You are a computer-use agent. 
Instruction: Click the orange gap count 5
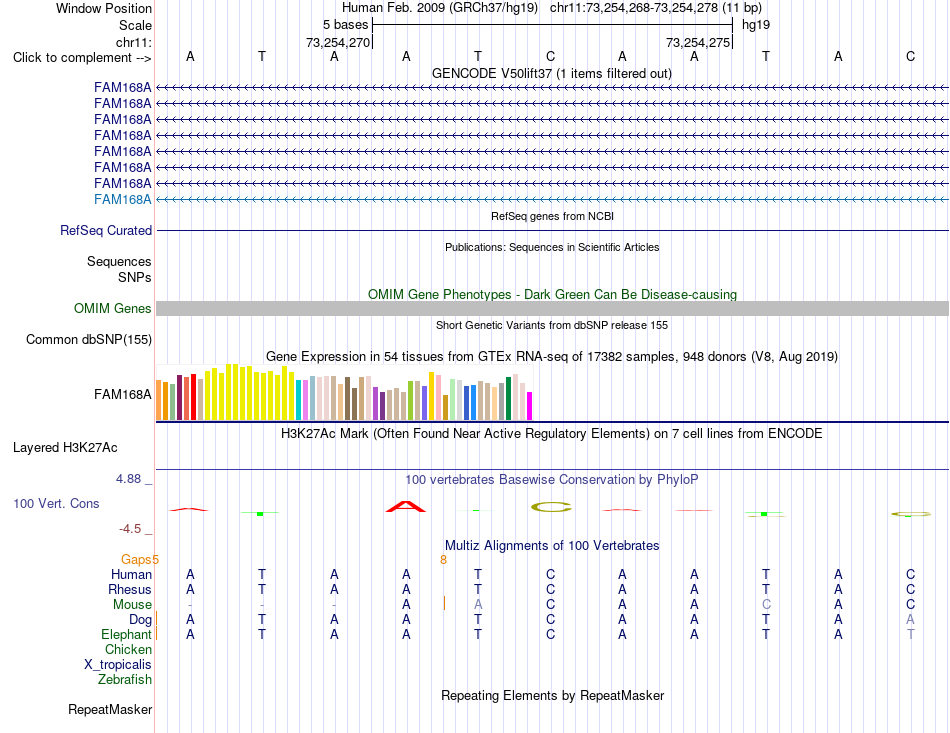[156, 559]
